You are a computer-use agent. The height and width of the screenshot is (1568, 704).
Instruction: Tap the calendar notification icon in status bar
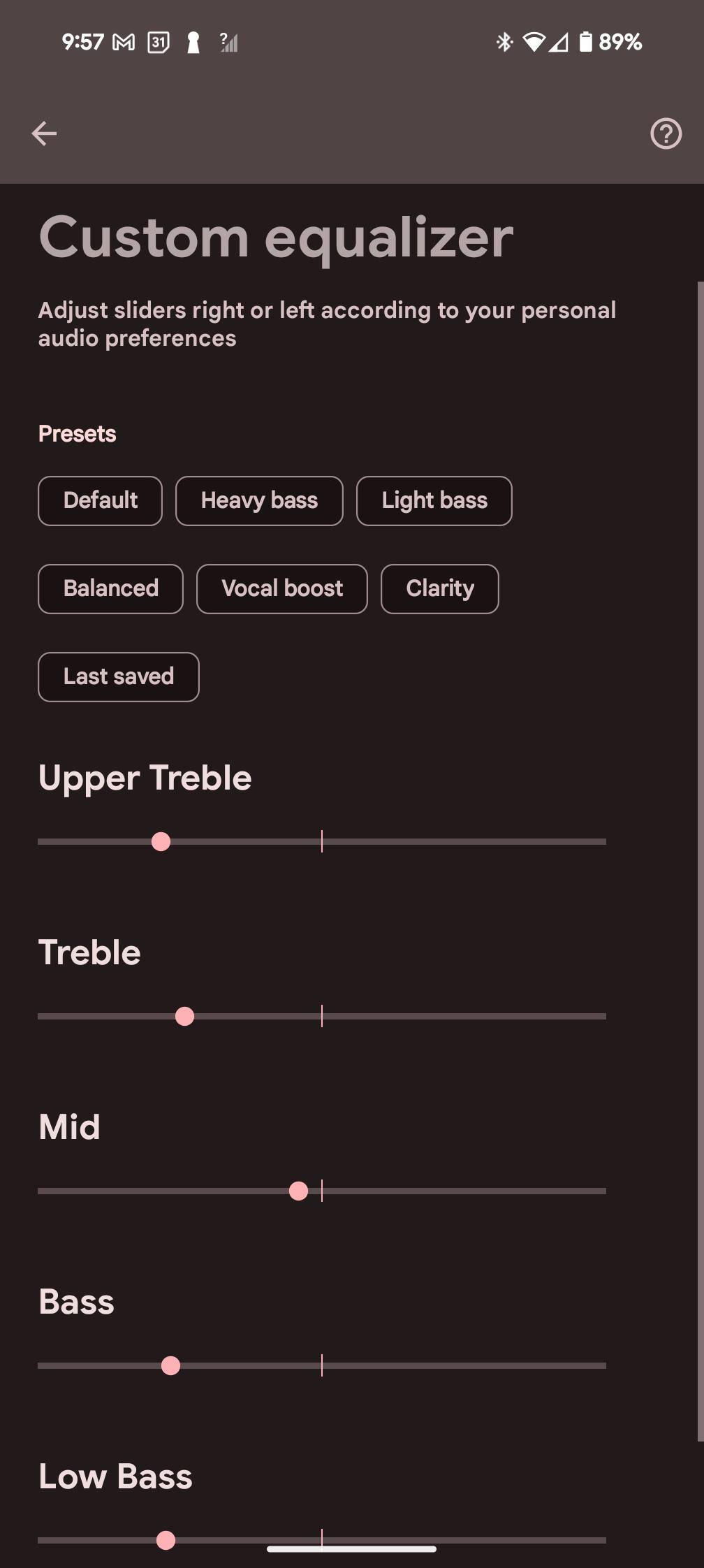[x=159, y=43]
